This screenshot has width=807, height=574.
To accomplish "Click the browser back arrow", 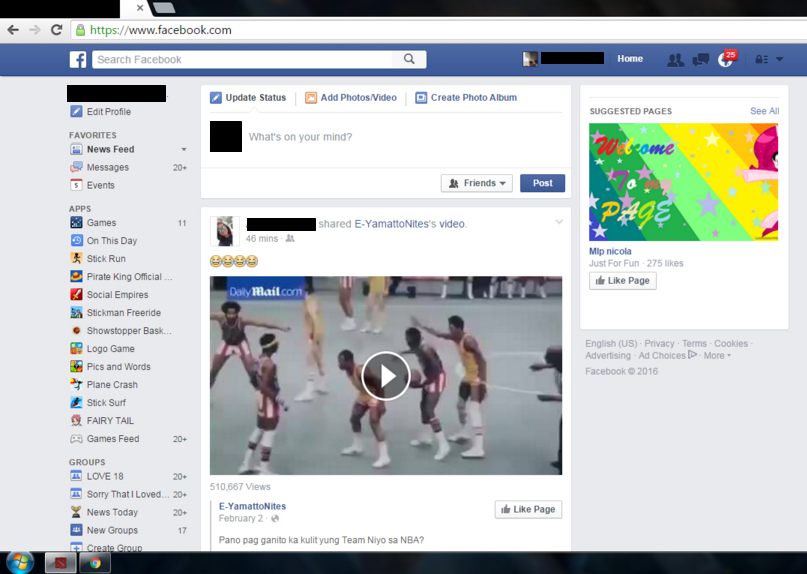I will coord(13,30).
